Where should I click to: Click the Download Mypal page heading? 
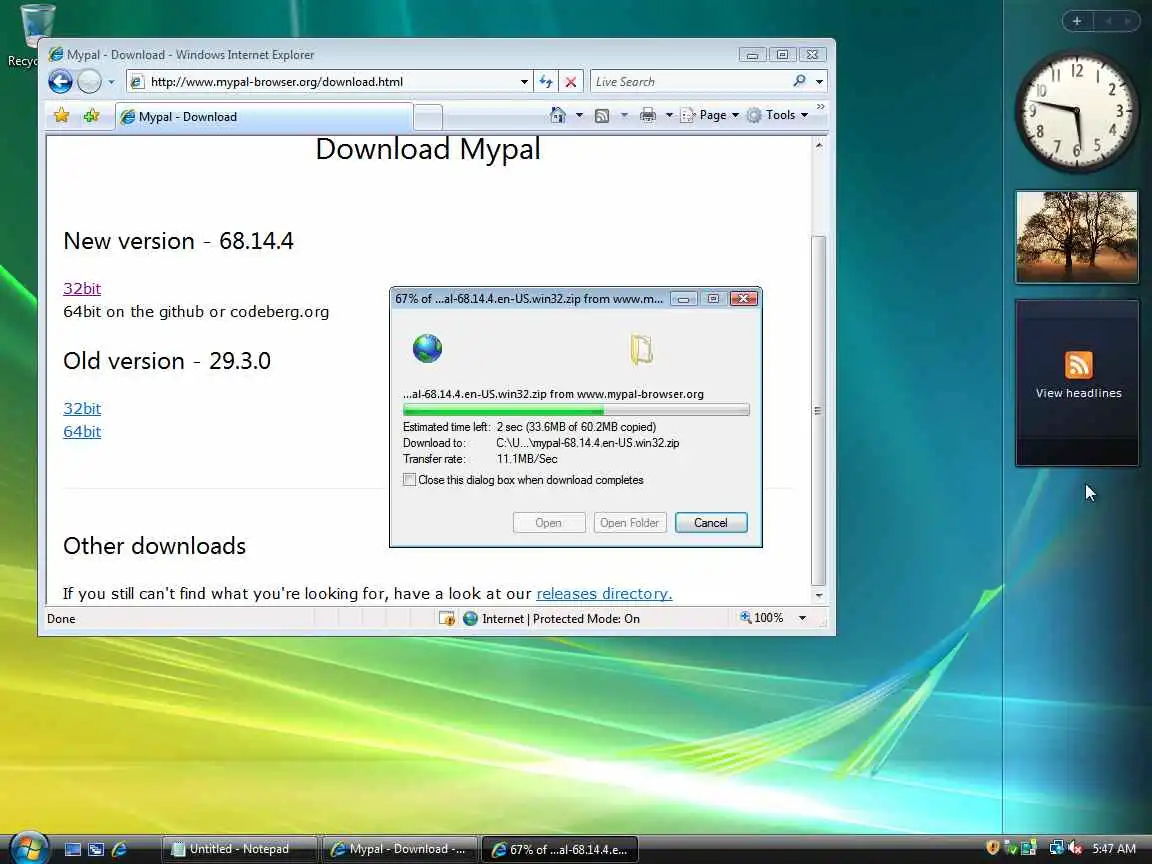(x=428, y=149)
